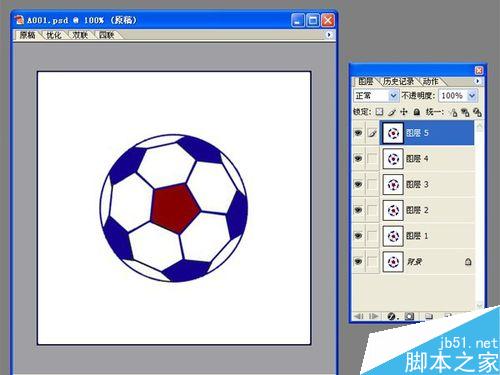The image size is (500, 375).
Task: Click opacity field showing 100%
Action: tap(453, 96)
